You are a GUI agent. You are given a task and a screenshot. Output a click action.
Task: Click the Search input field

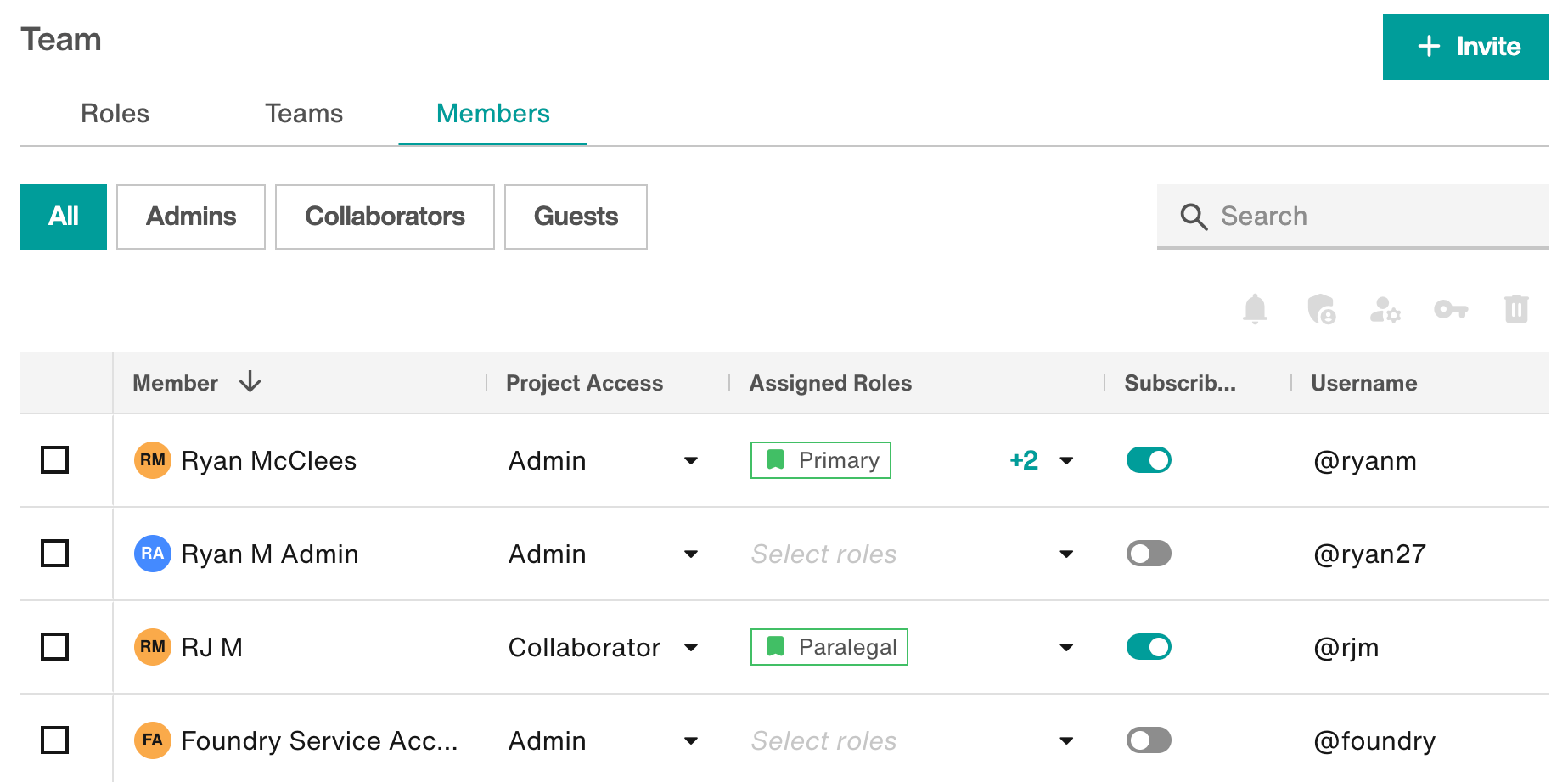(1353, 217)
